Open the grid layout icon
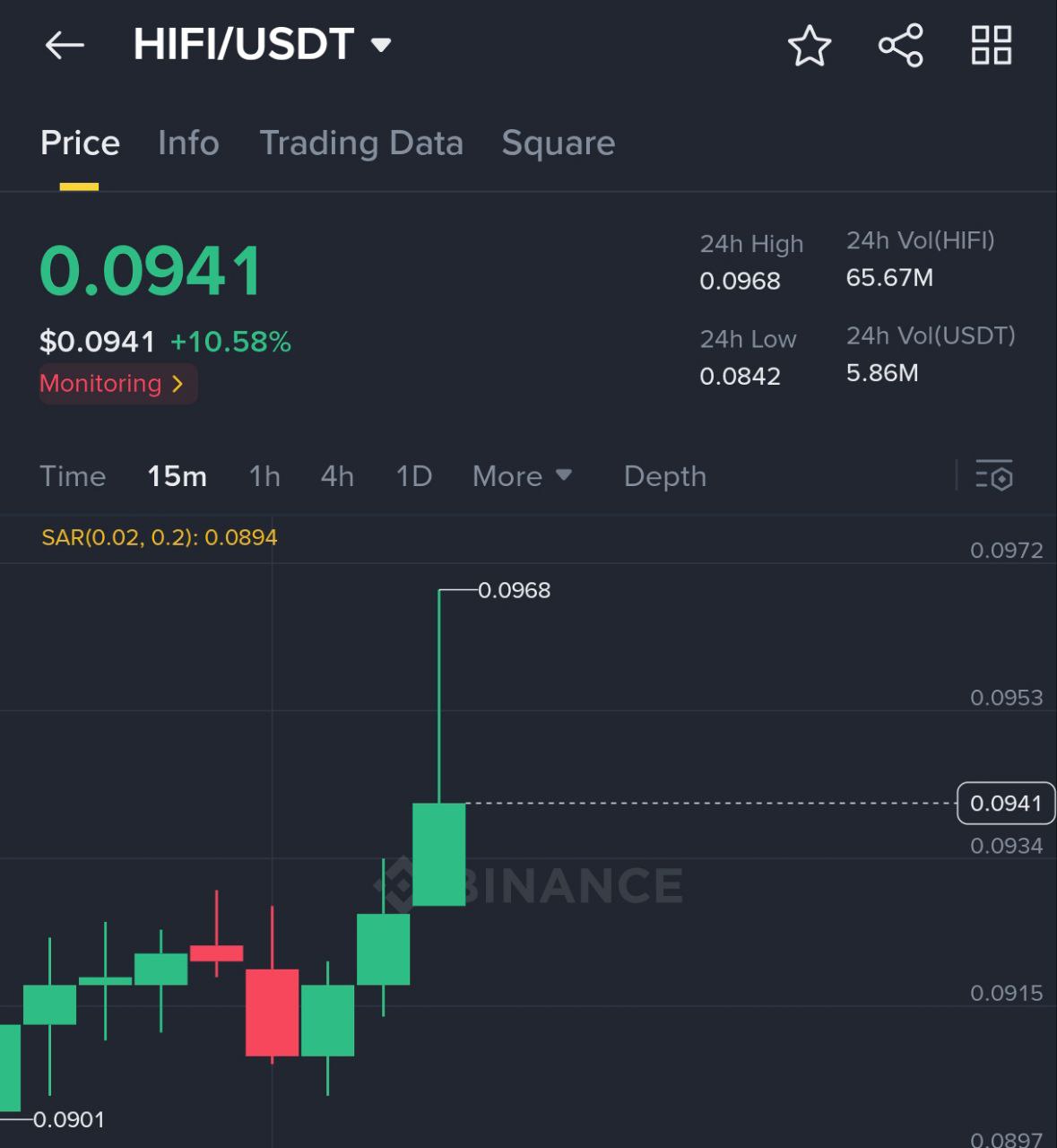The width and height of the screenshot is (1057, 1148). (x=992, y=46)
